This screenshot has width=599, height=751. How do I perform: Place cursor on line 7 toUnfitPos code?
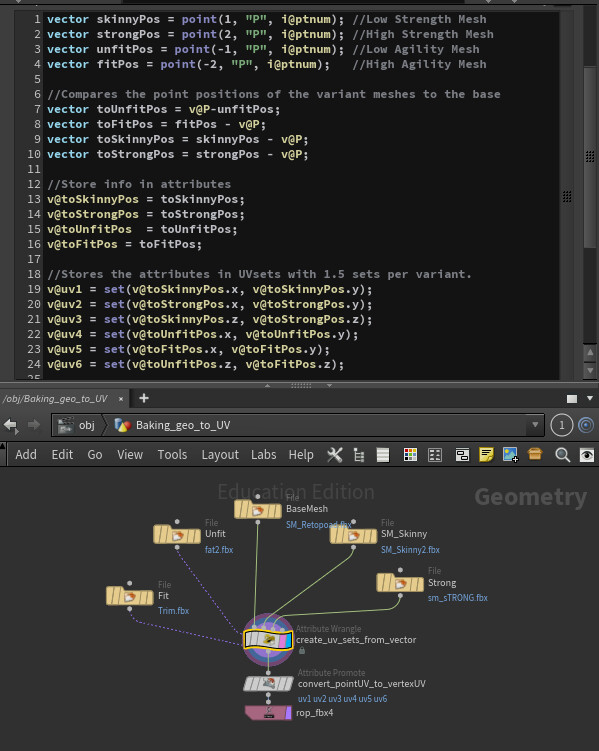[x=163, y=109]
